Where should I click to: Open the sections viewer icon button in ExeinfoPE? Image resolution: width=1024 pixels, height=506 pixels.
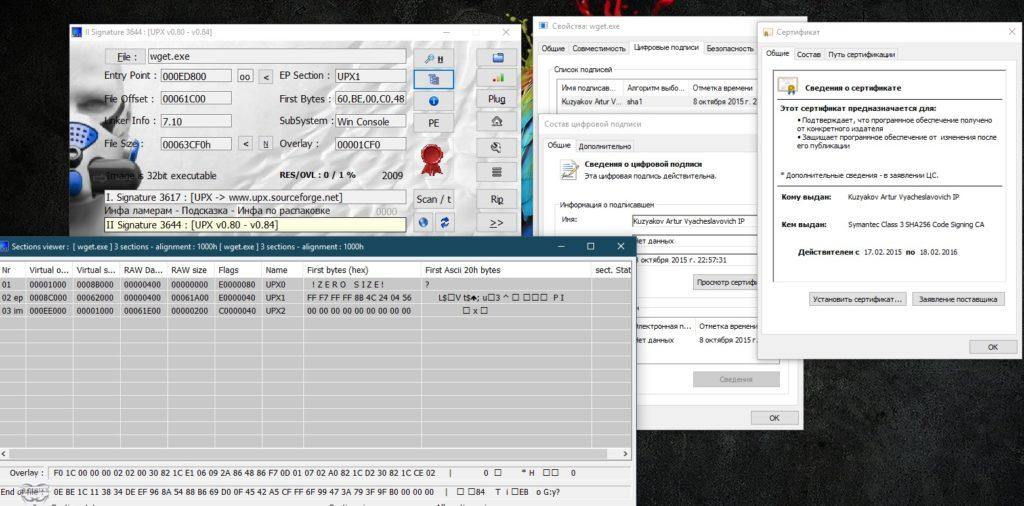point(434,79)
